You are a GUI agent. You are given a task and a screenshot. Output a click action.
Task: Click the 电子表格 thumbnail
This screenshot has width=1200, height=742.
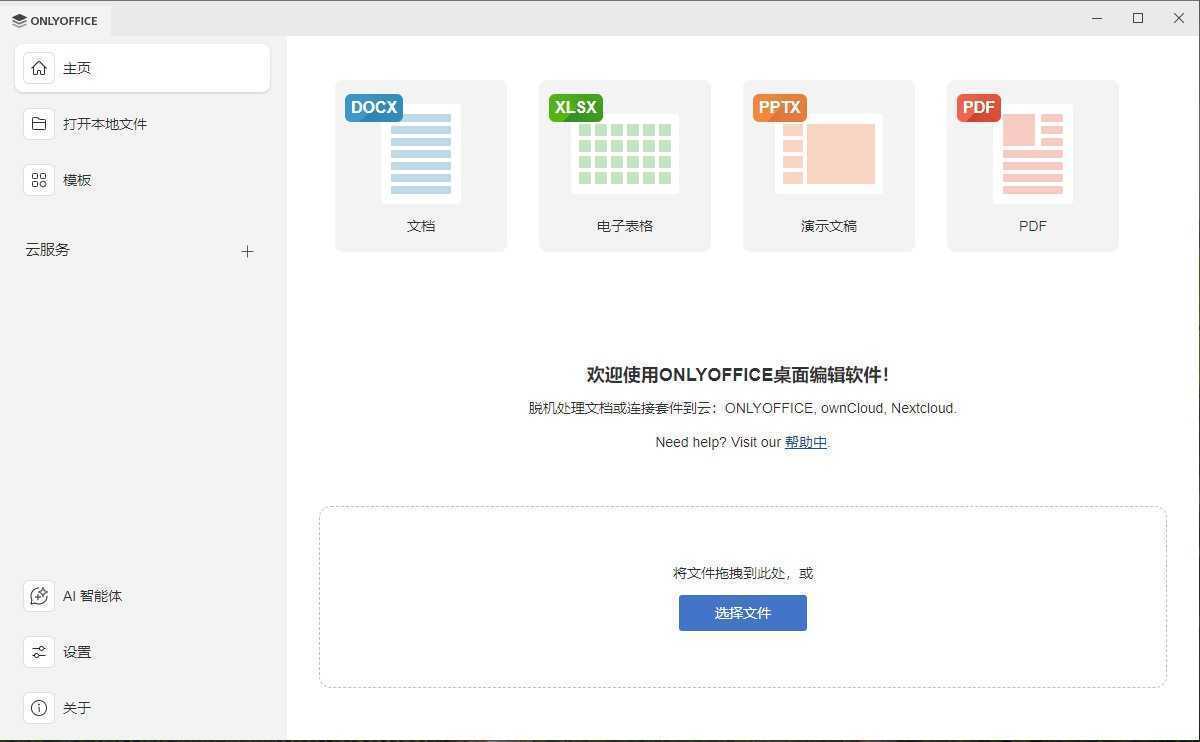point(624,152)
